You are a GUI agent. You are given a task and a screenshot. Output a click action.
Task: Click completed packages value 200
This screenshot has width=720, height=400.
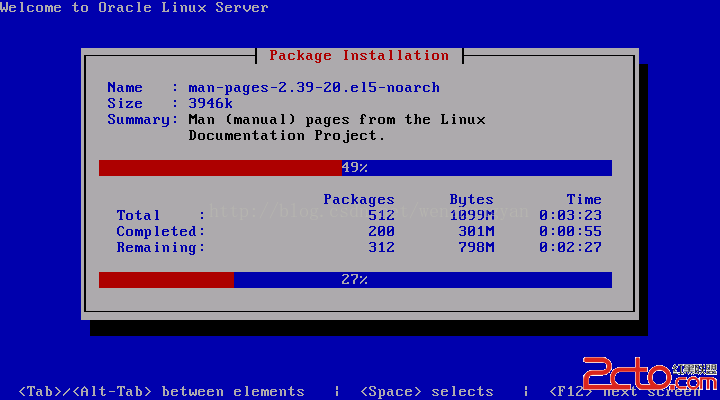(382, 231)
